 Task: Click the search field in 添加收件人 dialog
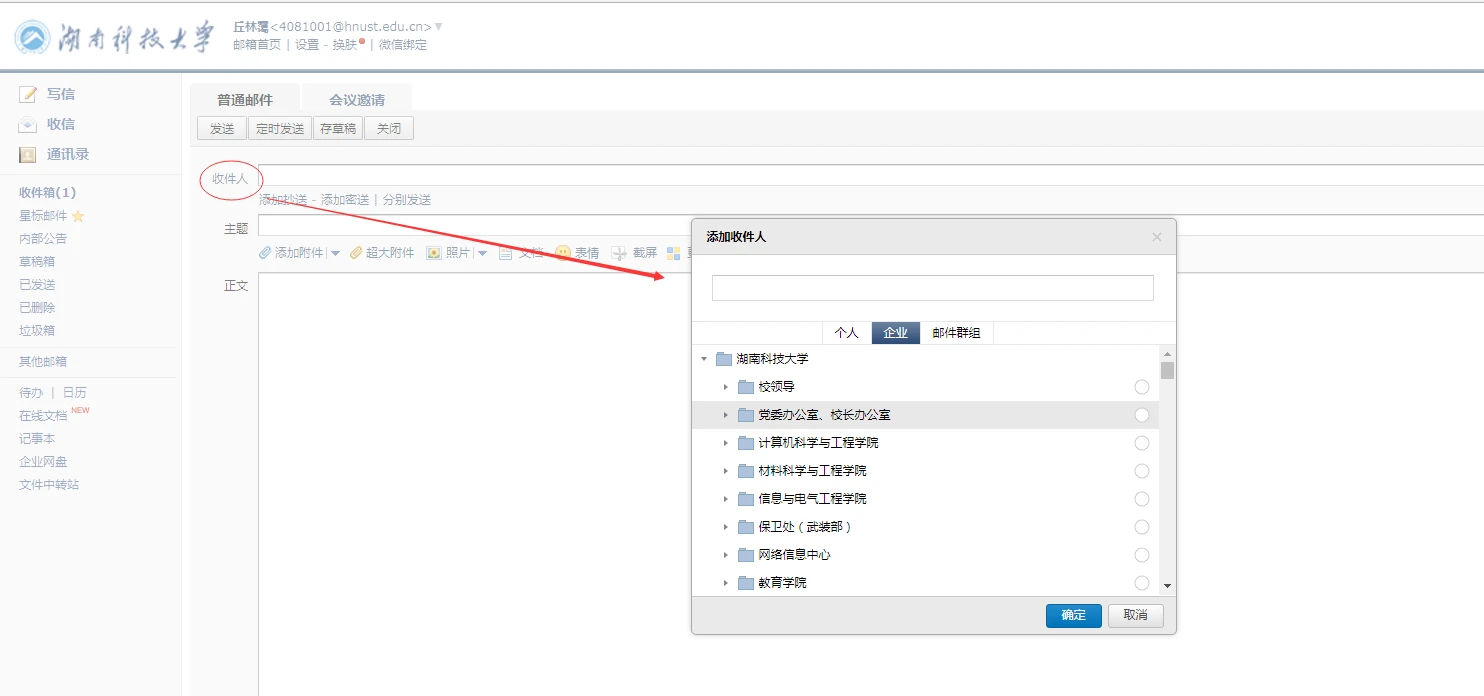tap(932, 288)
